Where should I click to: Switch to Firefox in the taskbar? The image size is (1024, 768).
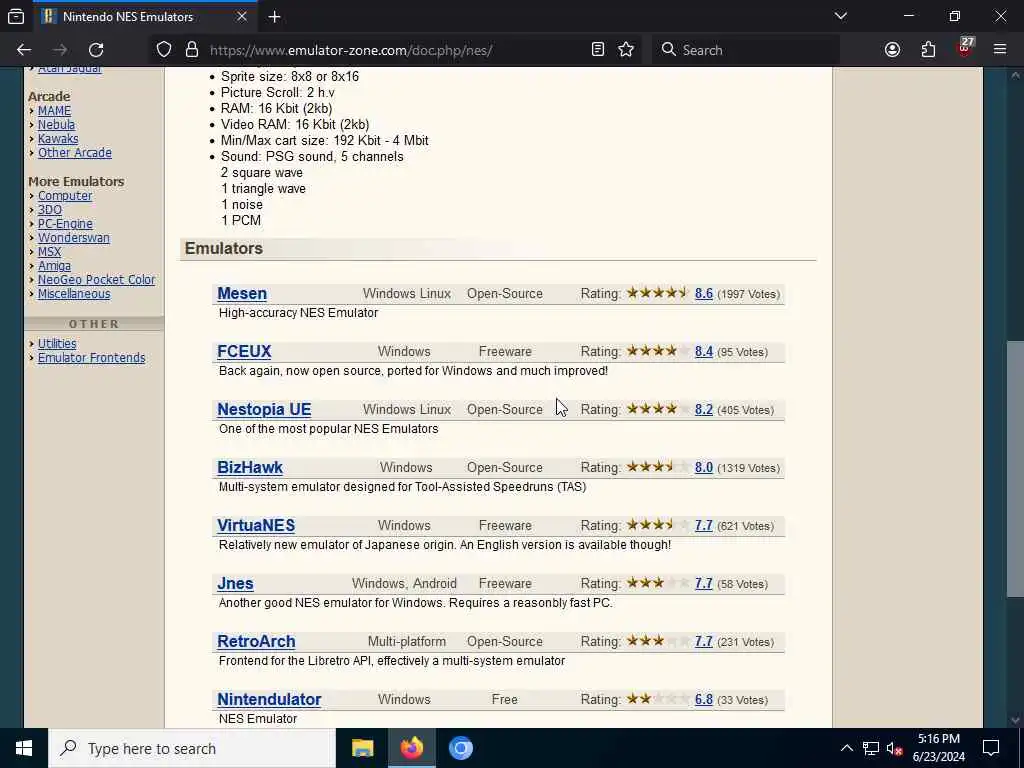[x=411, y=748]
